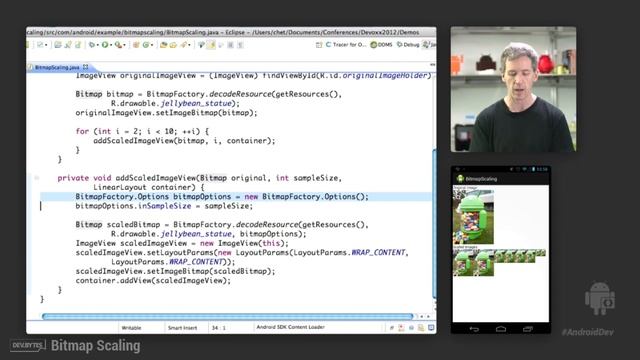
Task: Click the Run green play button in toolbar
Action: tap(105, 45)
